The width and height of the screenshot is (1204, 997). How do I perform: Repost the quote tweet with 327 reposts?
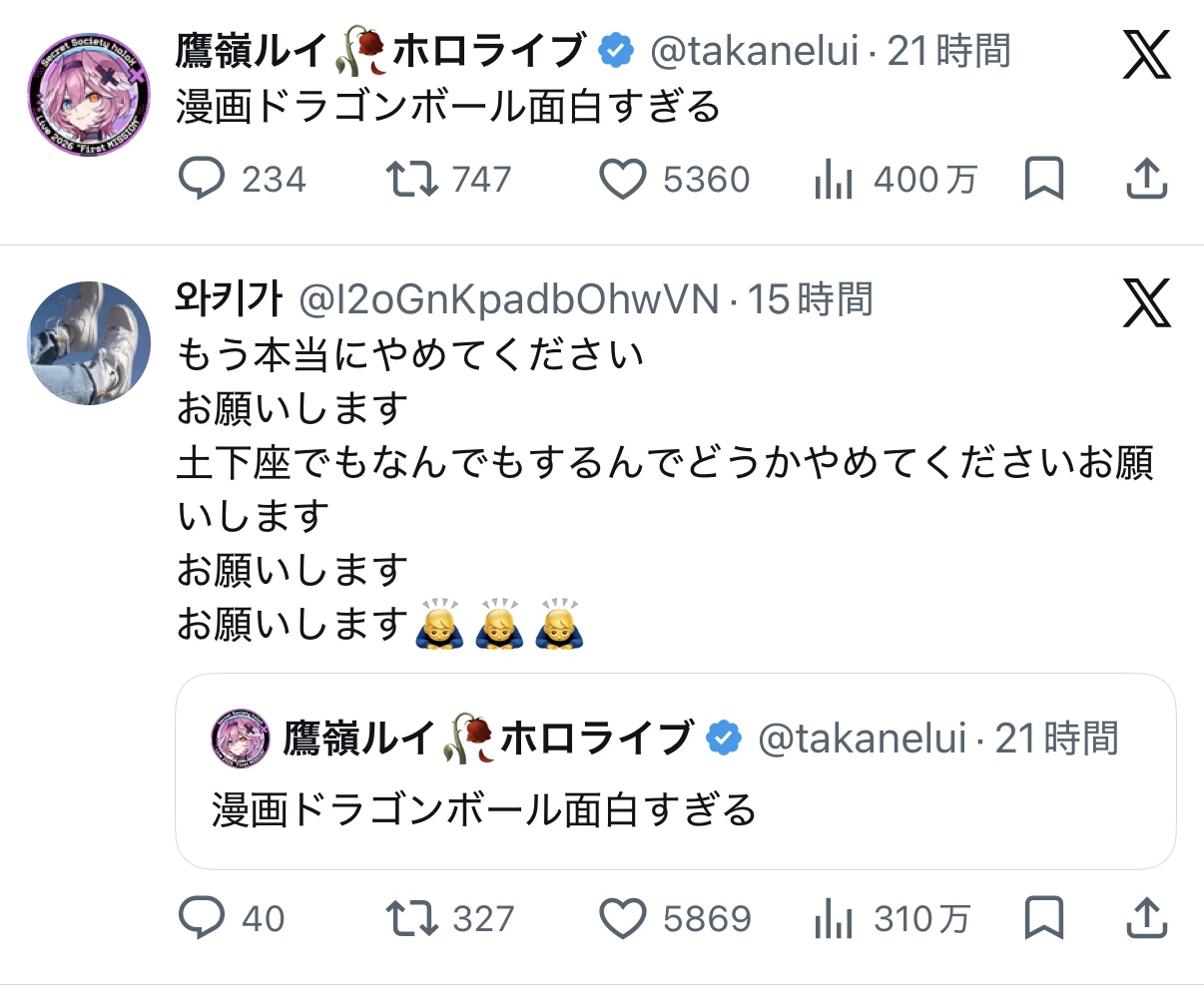pos(411,918)
